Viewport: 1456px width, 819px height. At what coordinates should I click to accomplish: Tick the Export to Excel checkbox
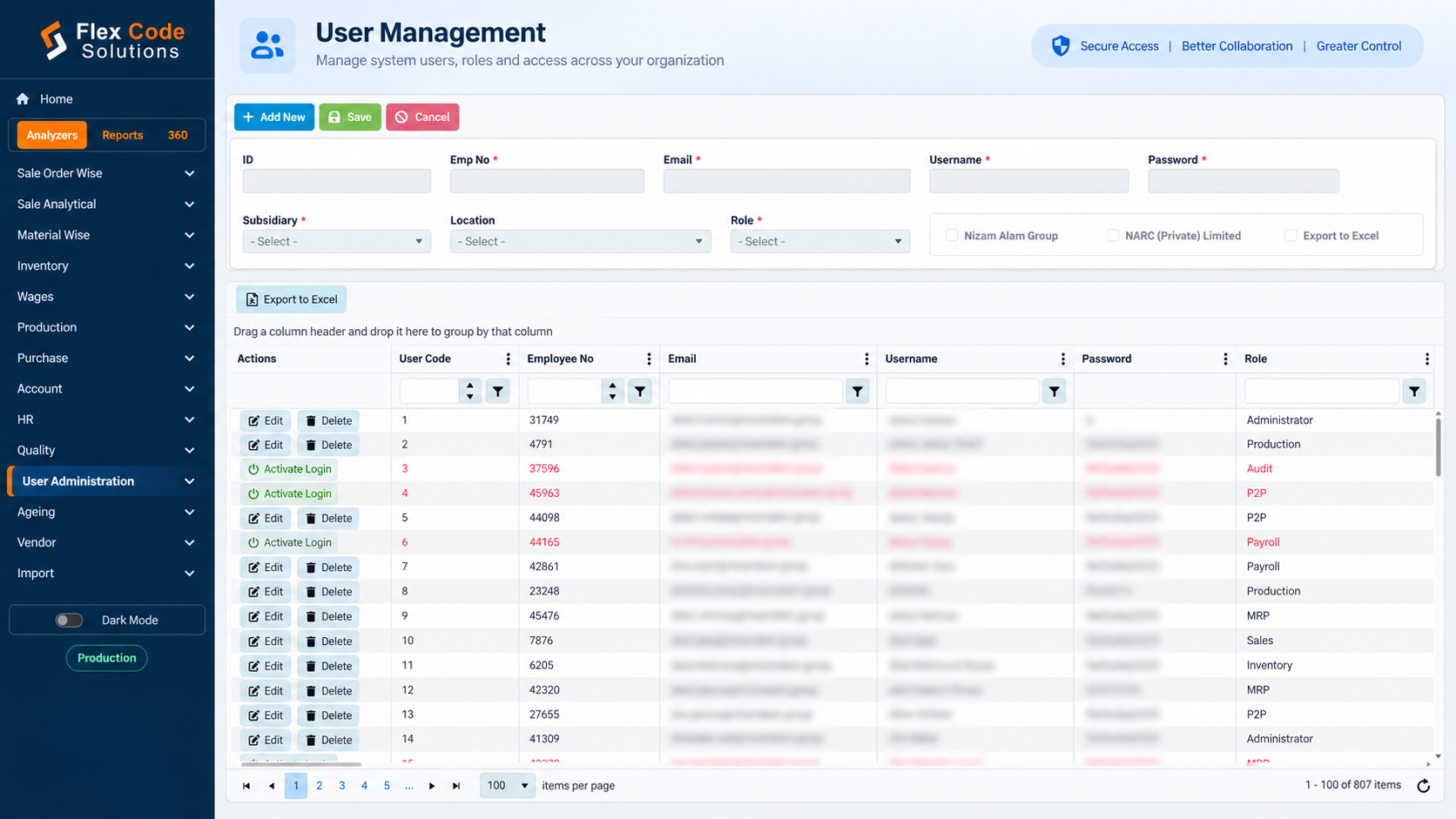pyautogui.click(x=1291, y=236)
